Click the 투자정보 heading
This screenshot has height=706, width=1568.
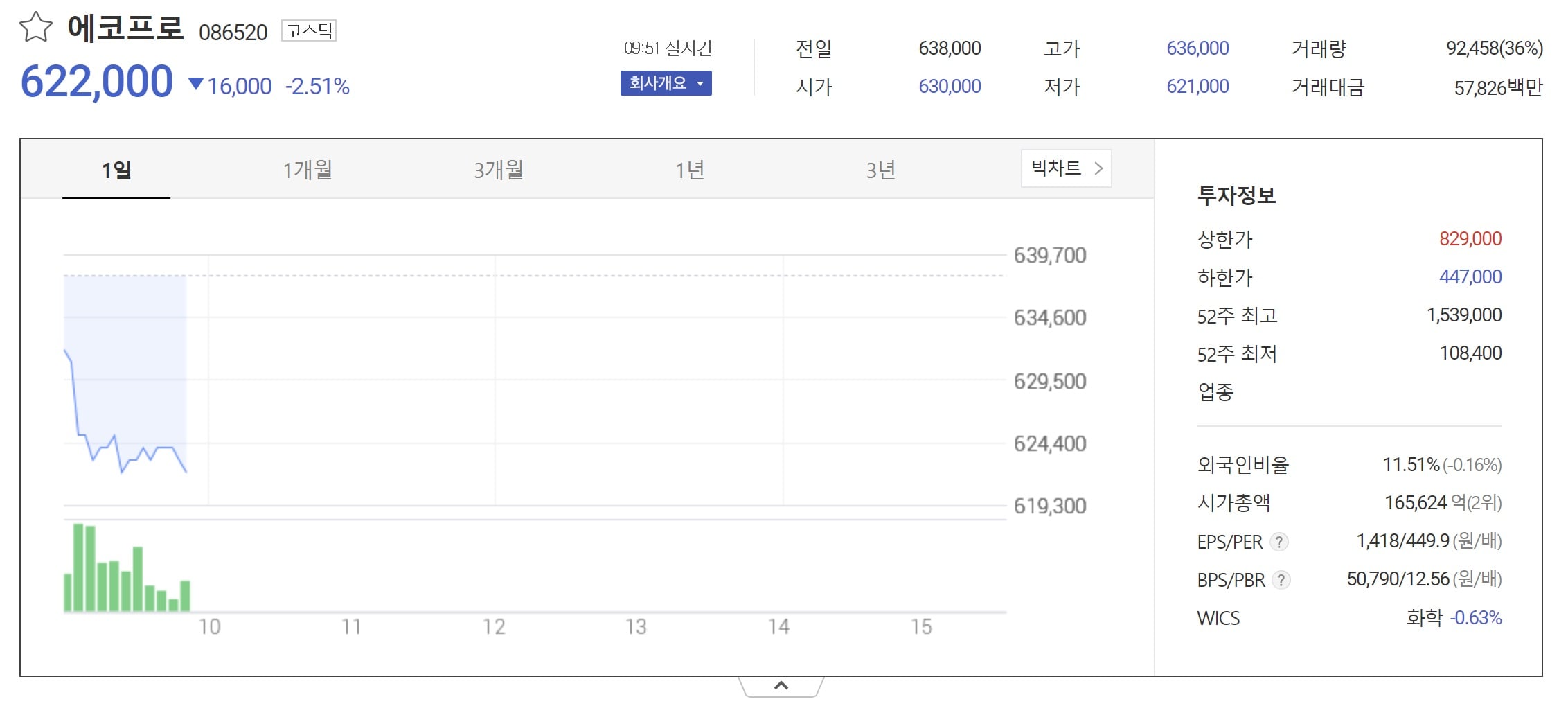(x=1236, y=195)
